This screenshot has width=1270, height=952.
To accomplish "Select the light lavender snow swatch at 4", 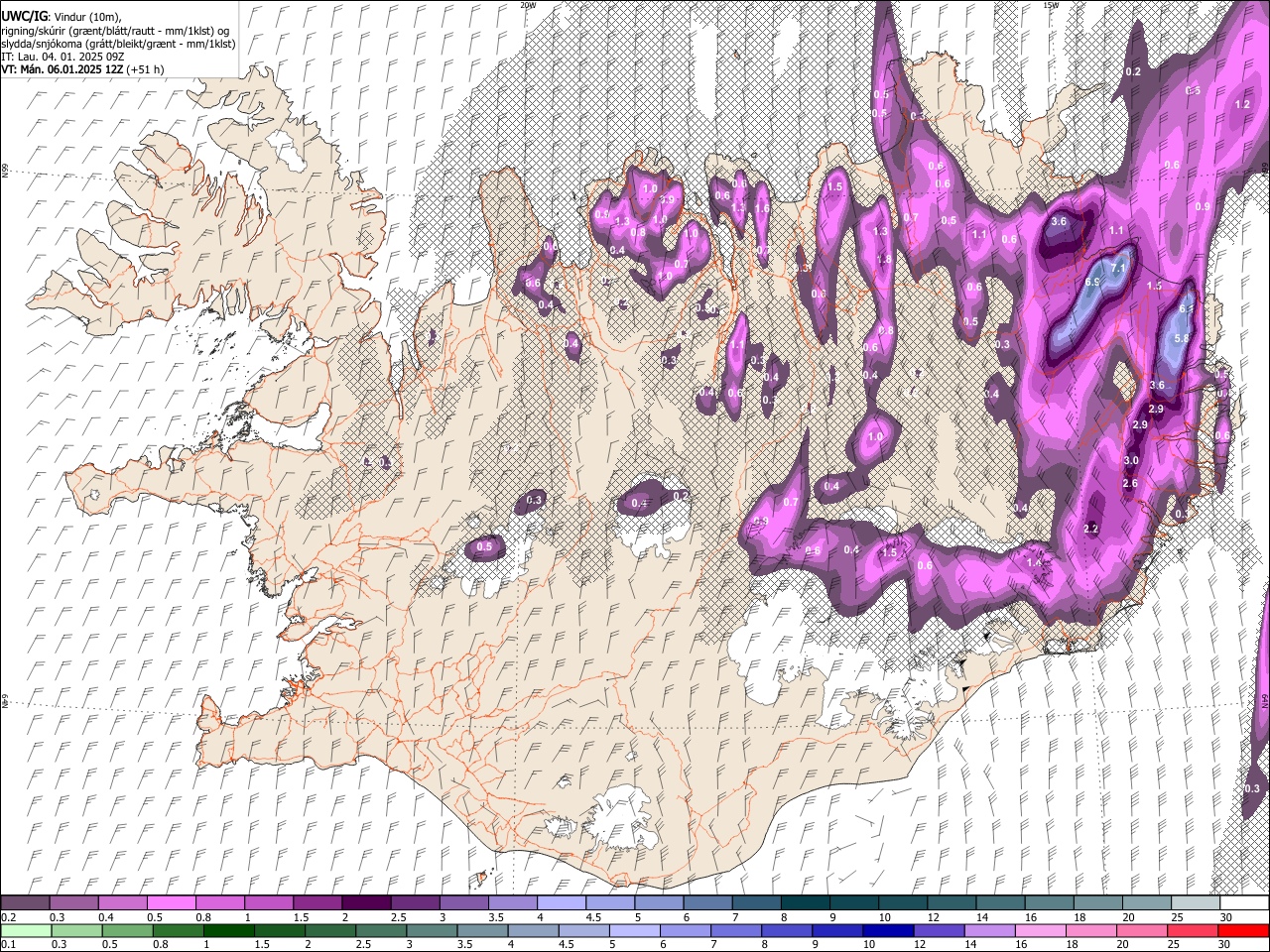I will (561, 903).
